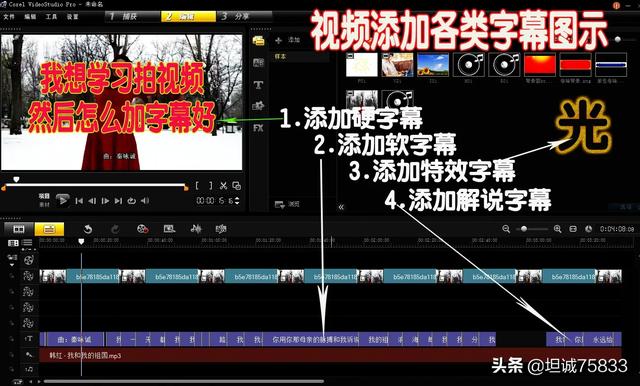Click the timeline horizontal scrollbar
This screenshot has height=386, width=640.
pos(184,382)
